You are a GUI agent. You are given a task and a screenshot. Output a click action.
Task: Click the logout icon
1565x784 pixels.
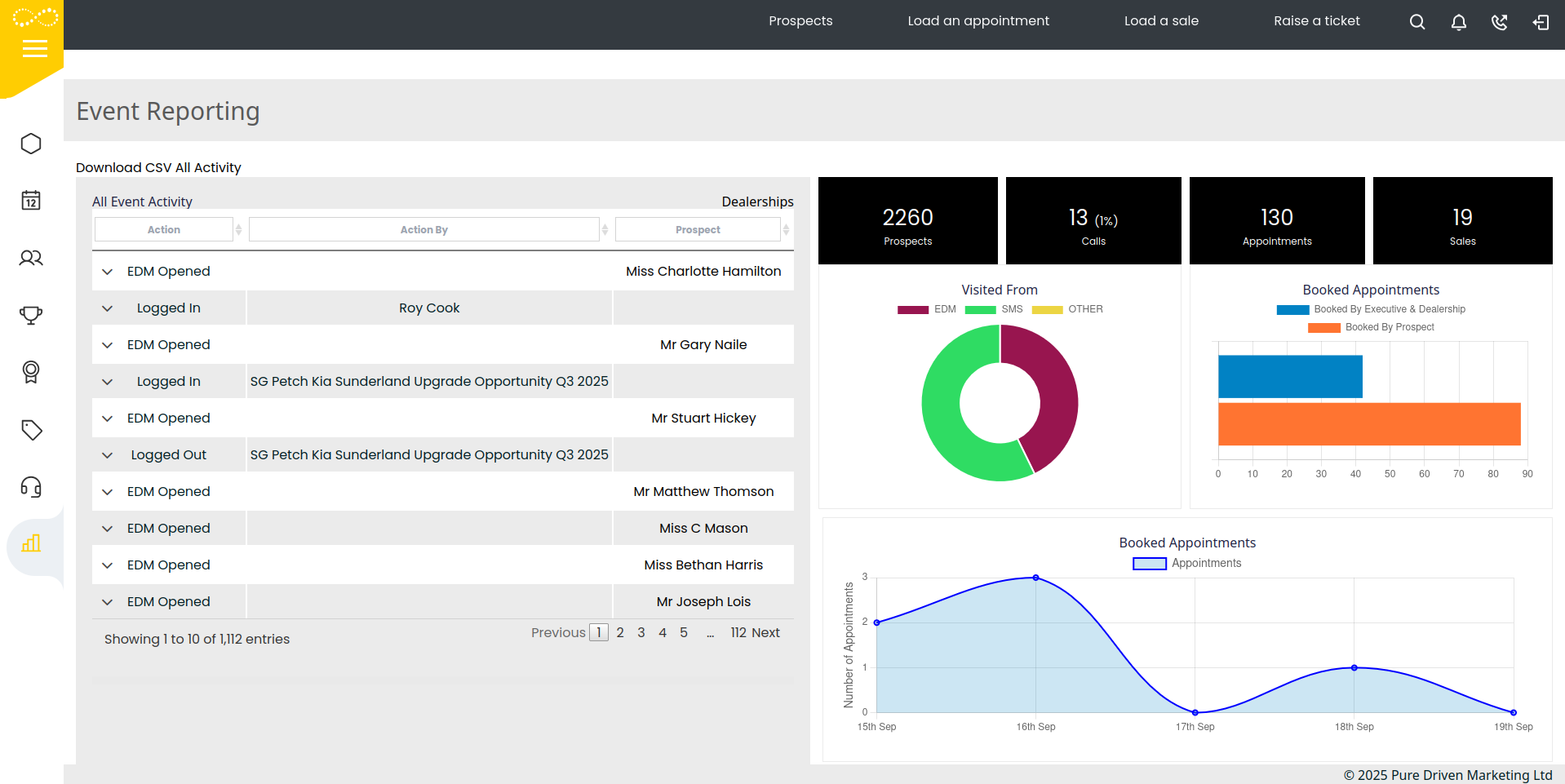click(1541, 22)
